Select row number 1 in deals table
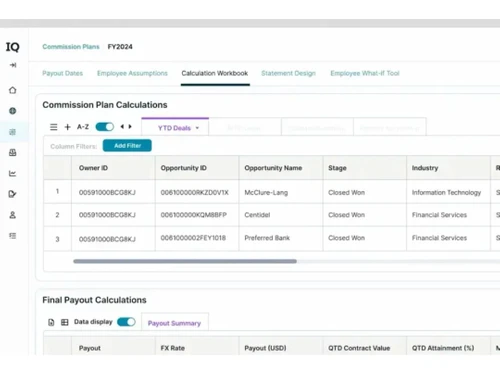 pyautogui.click(x=57, y=192)
